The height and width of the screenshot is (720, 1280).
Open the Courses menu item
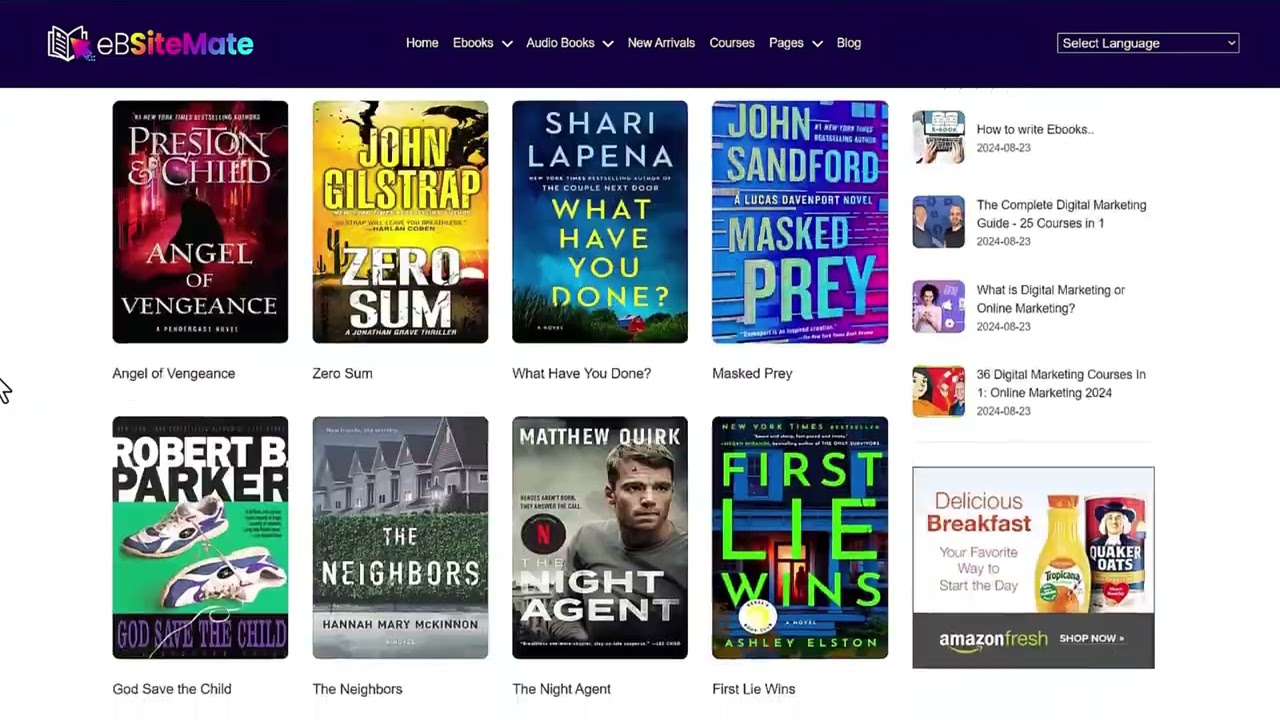tap(732, 43)
